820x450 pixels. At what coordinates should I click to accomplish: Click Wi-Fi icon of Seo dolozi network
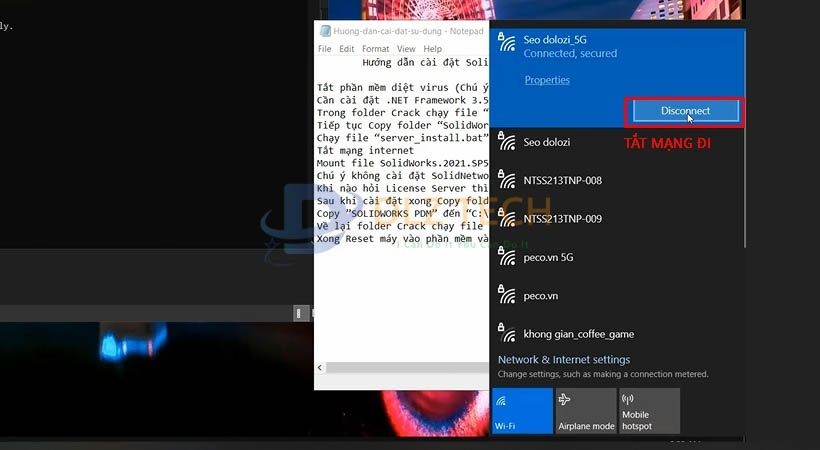(x=507, y=143)
